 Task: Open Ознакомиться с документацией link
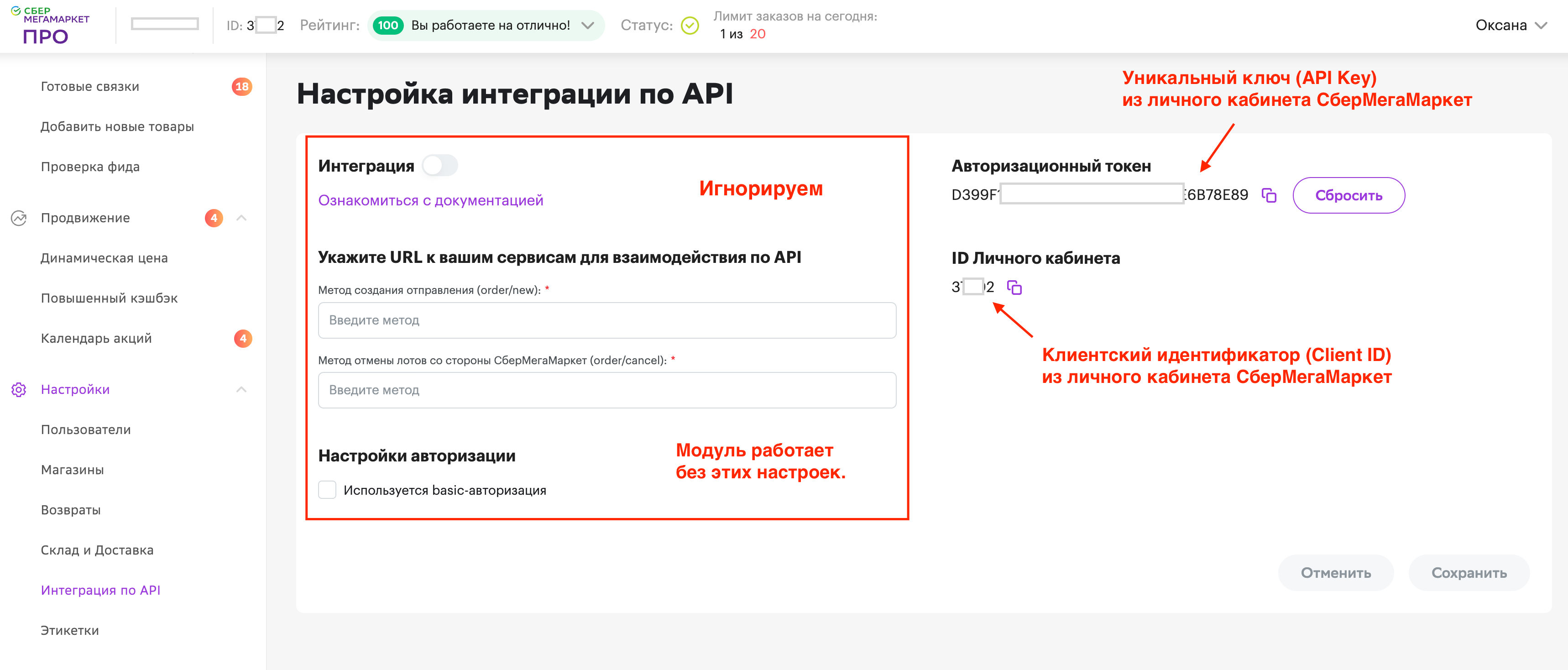click(x=430, y=200)
